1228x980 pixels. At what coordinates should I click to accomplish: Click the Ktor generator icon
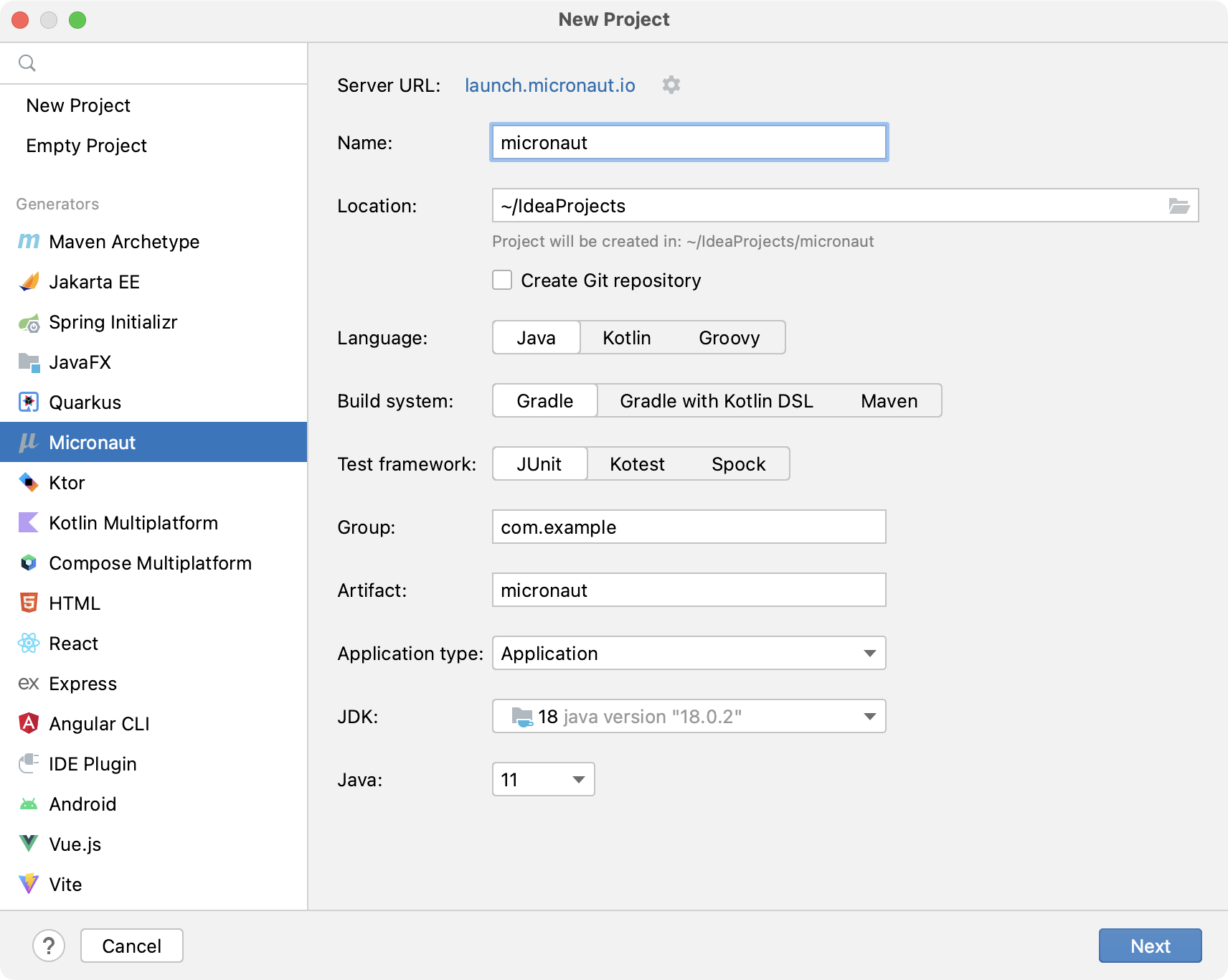tap(29, 483)
